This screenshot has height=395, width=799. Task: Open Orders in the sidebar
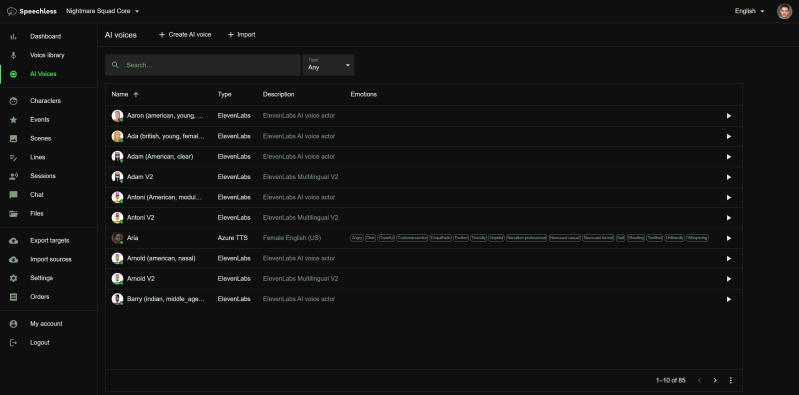(x=39, y=297)
